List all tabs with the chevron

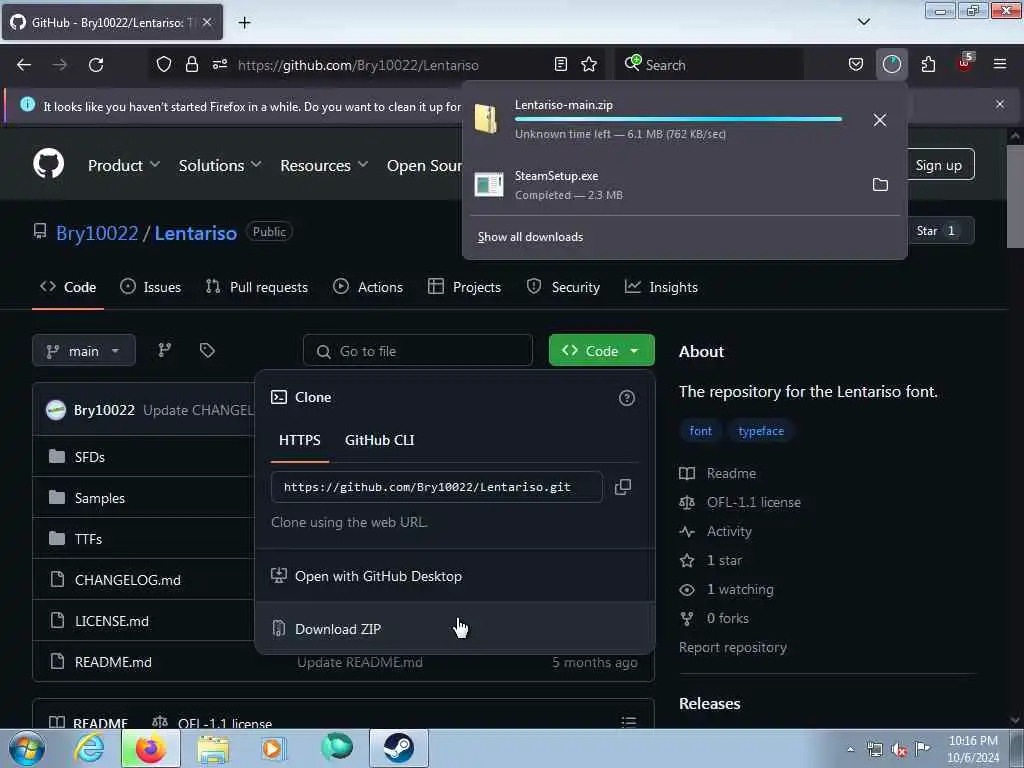[863, 22]
